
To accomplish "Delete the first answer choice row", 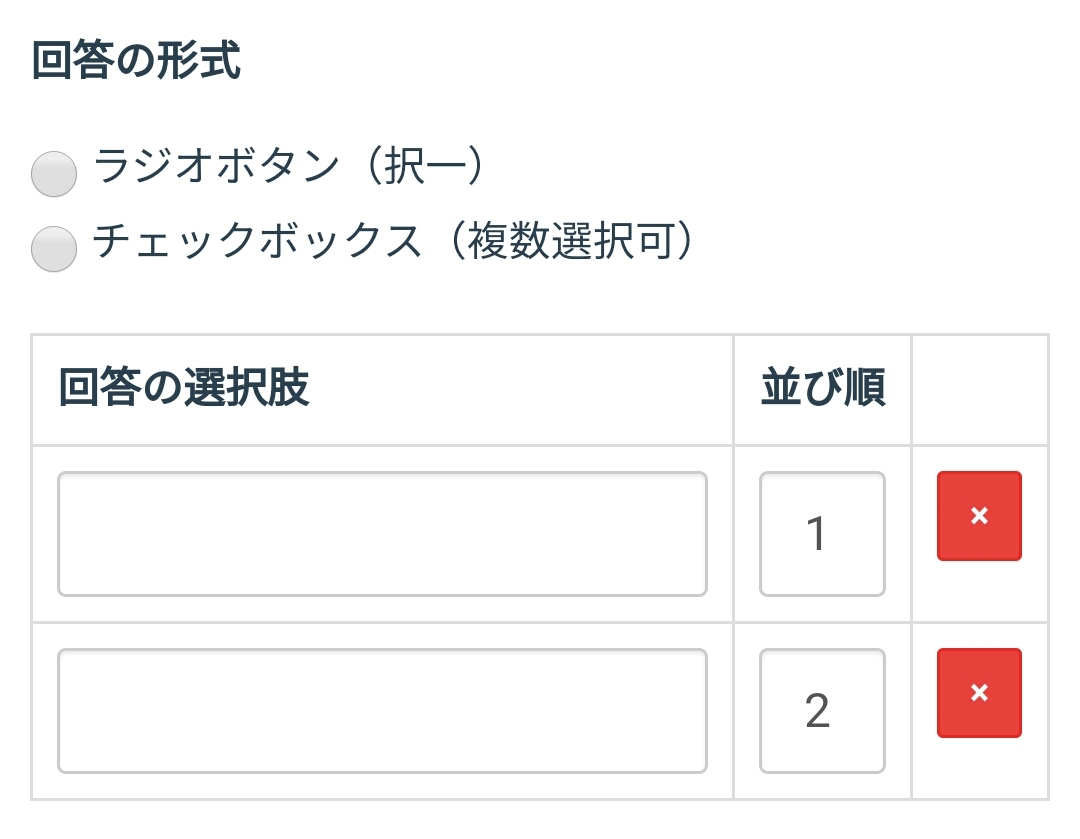I will pyautogui.click(x=979, y=516).
